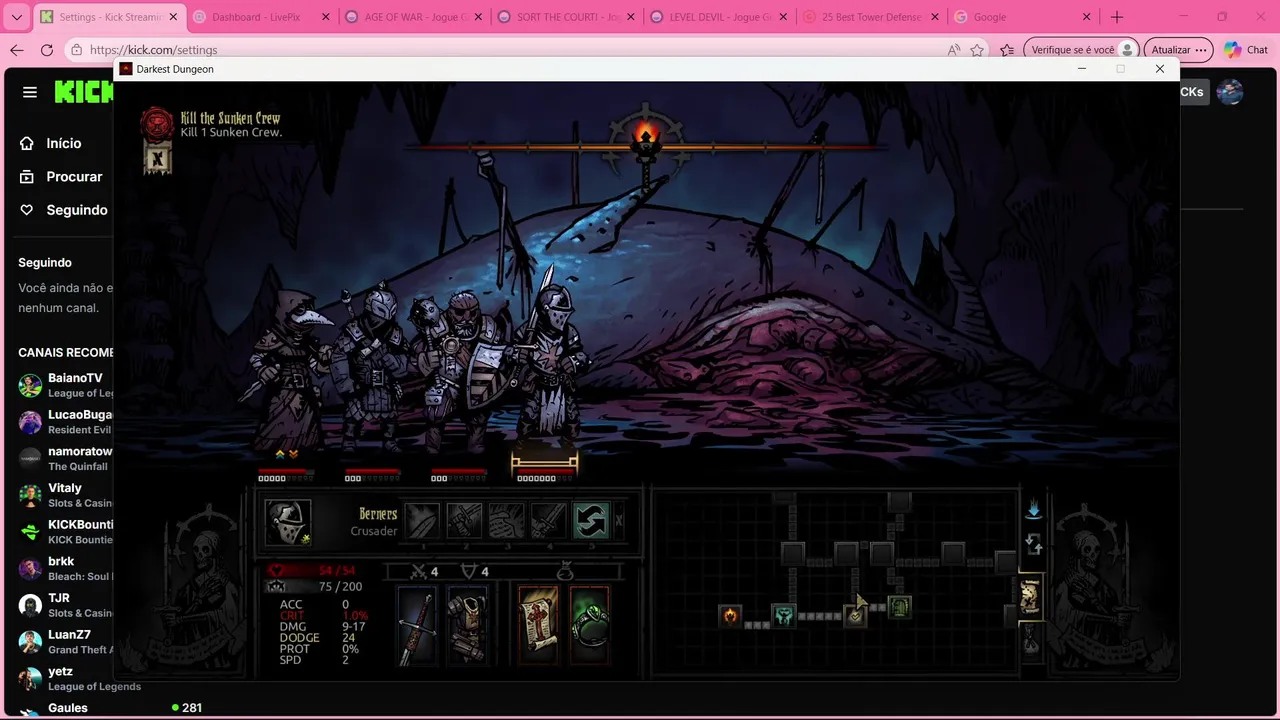Click the browser back arrow

[x=17, y=50]
